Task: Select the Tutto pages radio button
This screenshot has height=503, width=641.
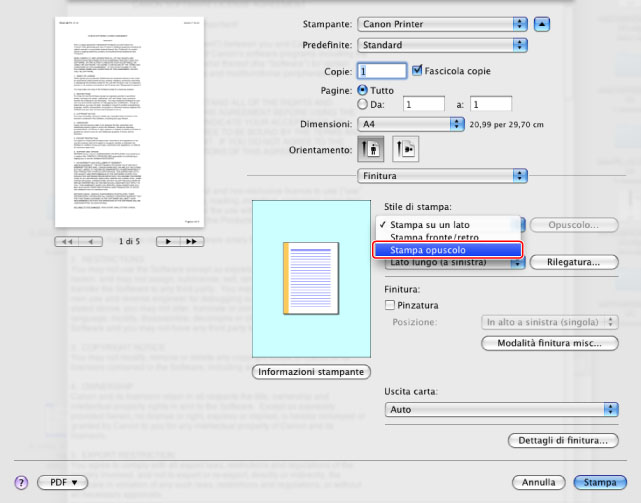Action: (363, 90)
